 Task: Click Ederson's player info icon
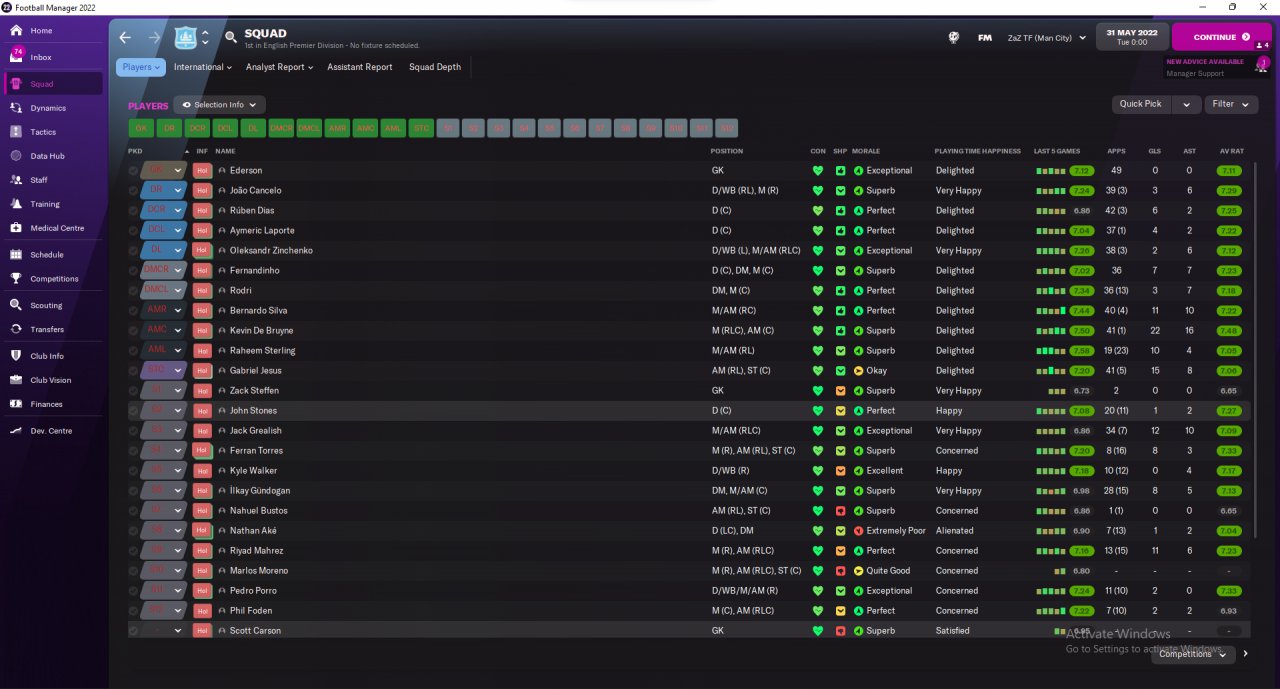coord(222,171)
